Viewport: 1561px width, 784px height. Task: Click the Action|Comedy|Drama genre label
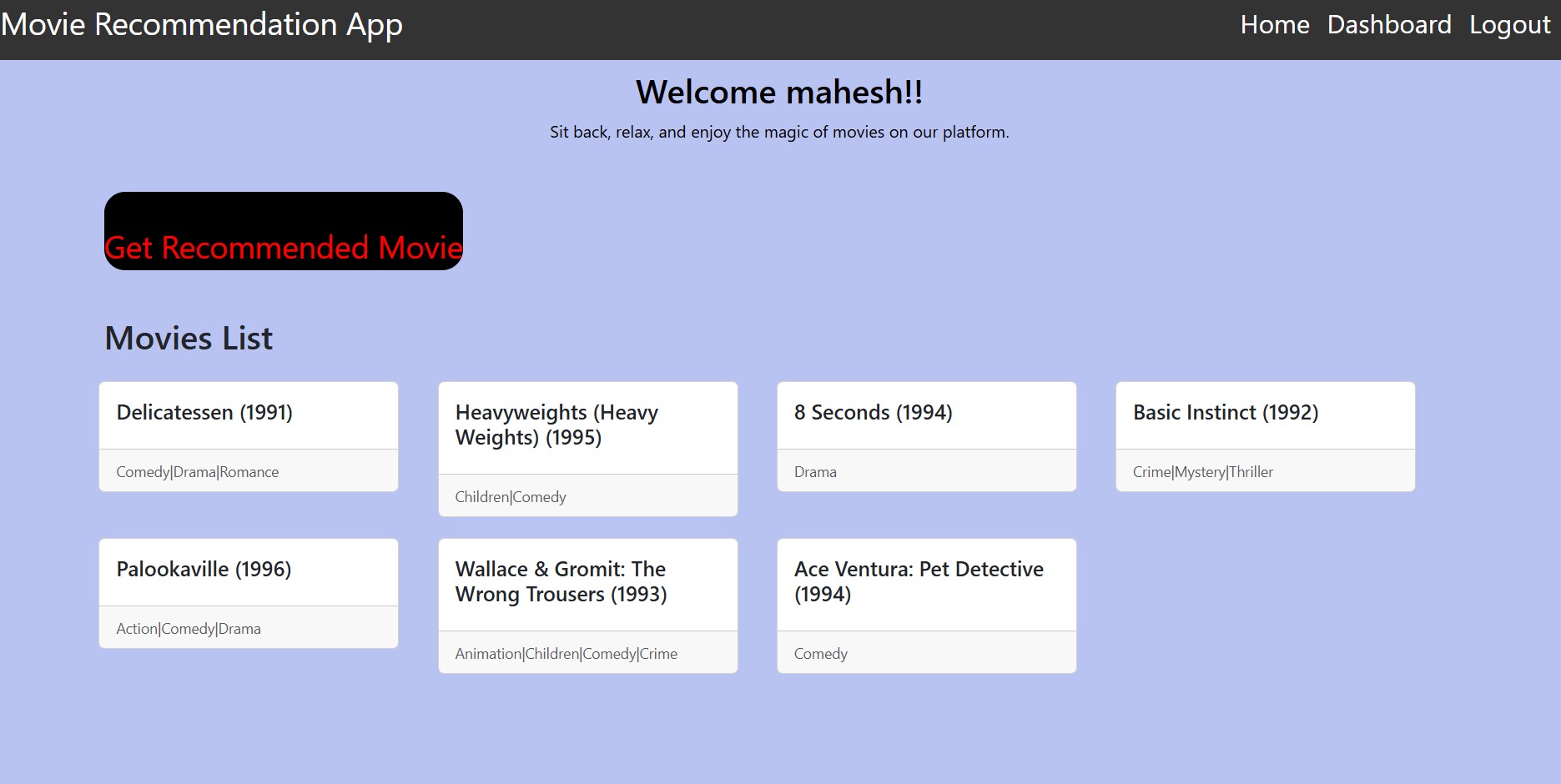[188, 628]
